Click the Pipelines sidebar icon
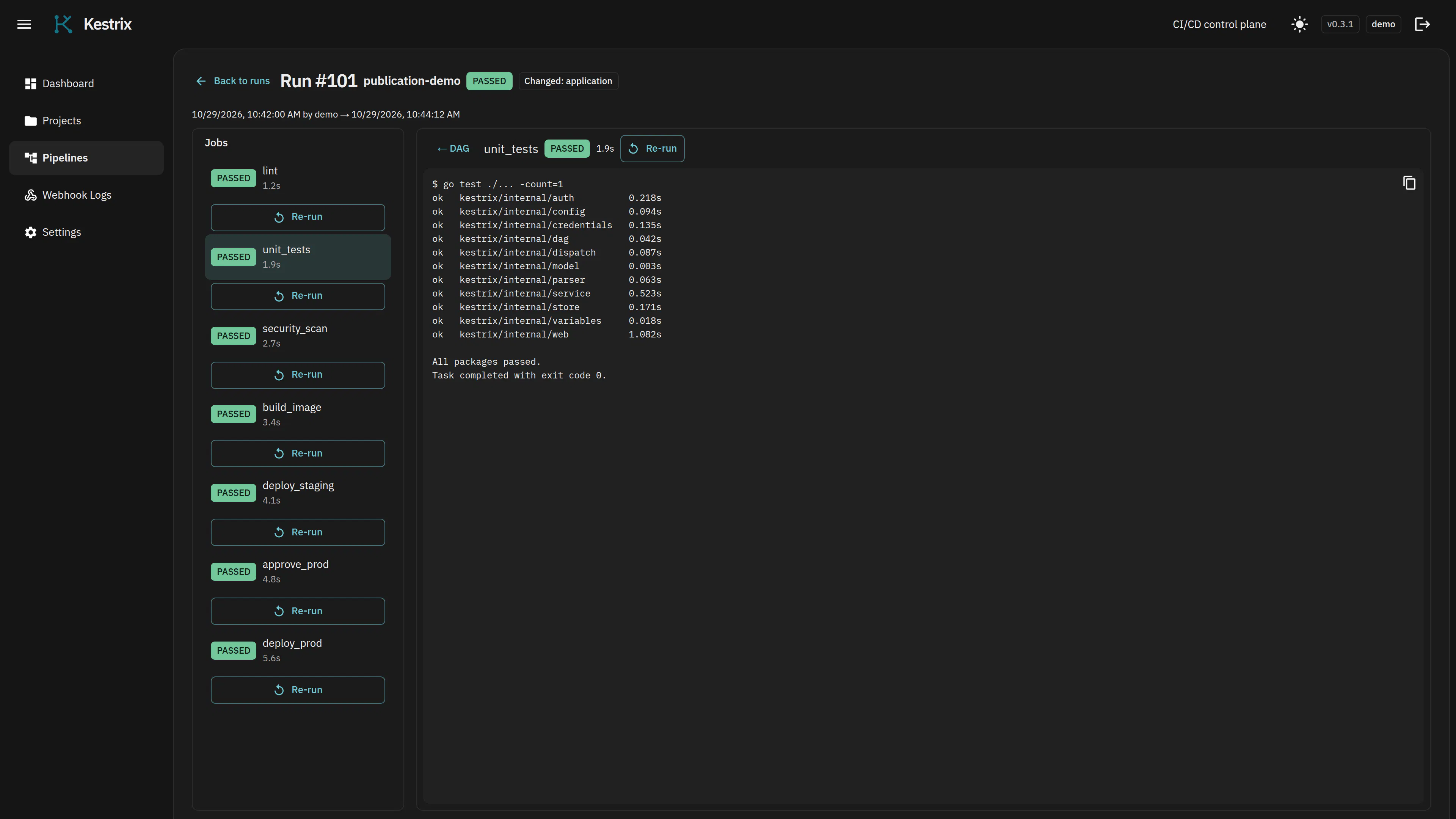1456x819 pixels. (x=30, y=158)
